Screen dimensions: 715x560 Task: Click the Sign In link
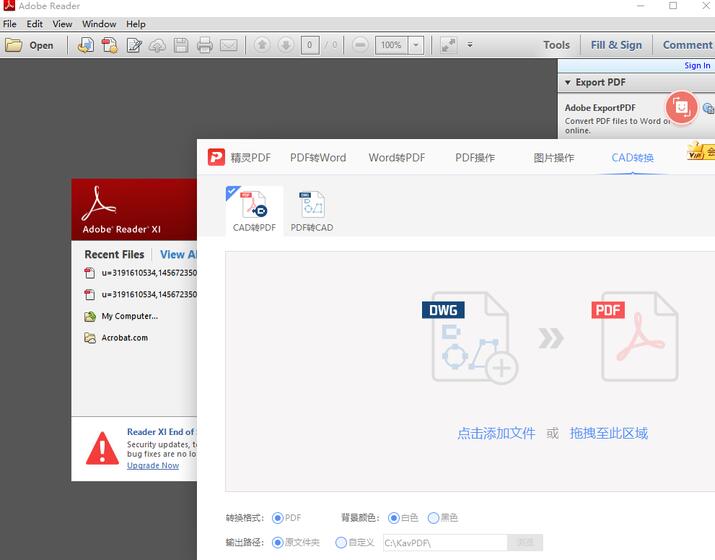tap(697, 66)
